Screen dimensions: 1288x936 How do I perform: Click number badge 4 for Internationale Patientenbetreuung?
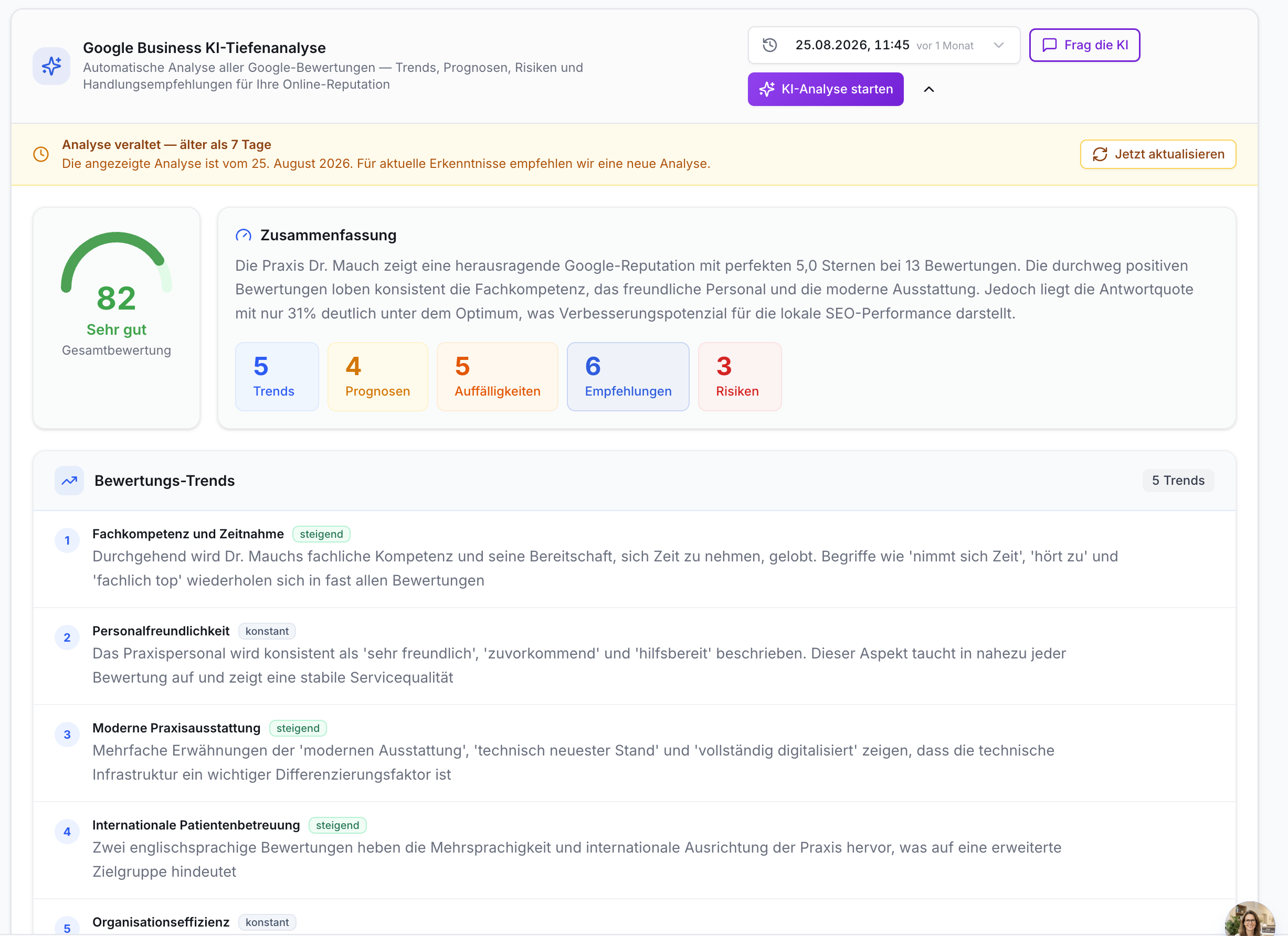click(67, 832)
